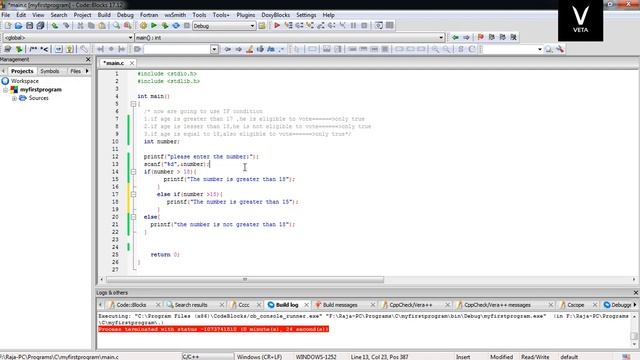Close the *main.c editor tab
640x360 pixels.
[132, 63]
